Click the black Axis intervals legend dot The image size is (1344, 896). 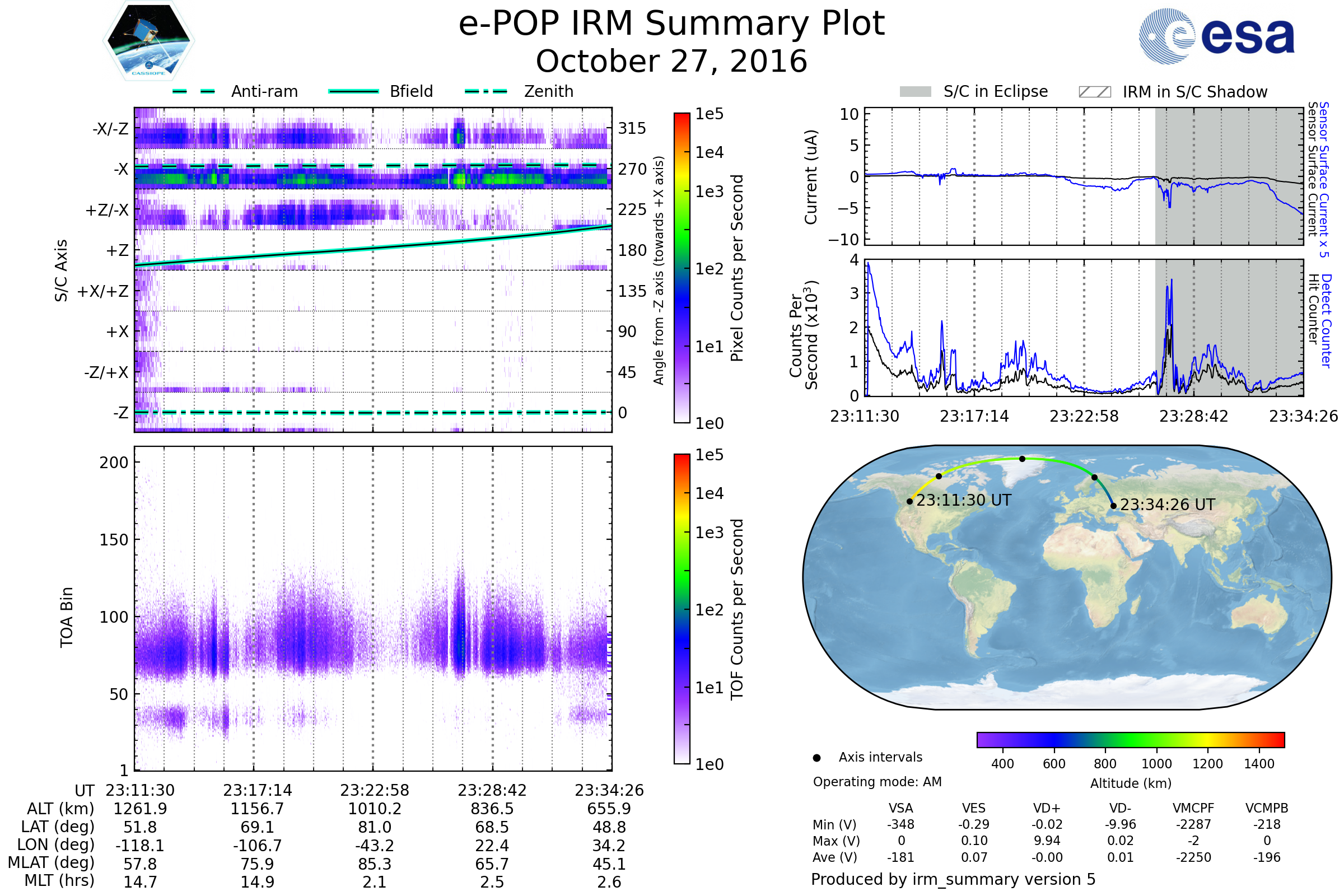click(816, 758)
